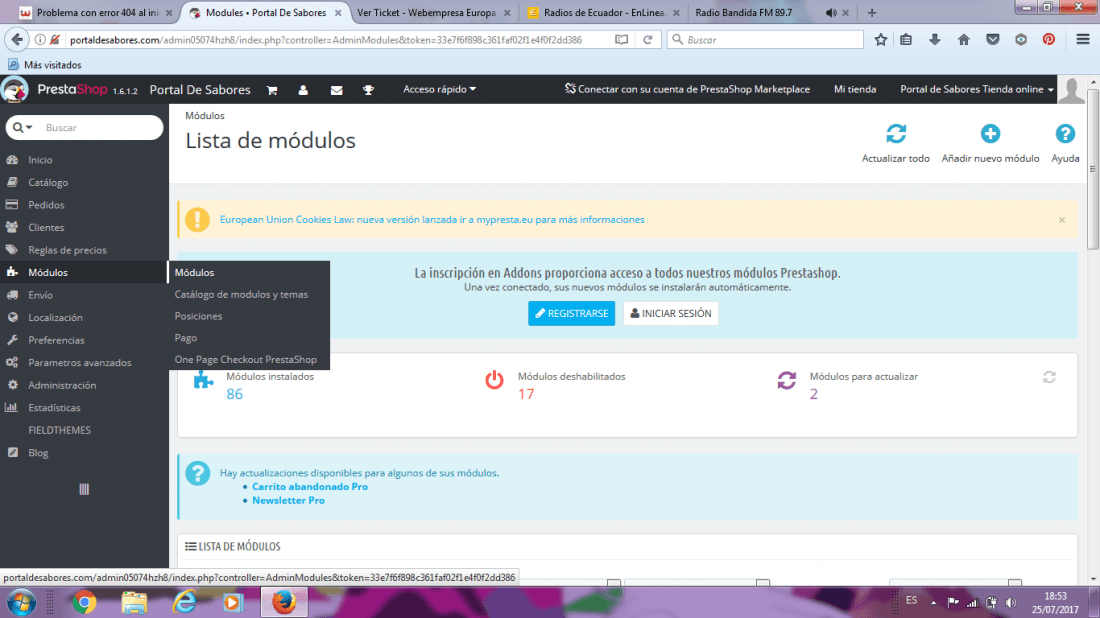Click the Pocket icon in toolbar
The width and height of the screenshot is (1100, 618).
pyautogui.click(x=992, y=40)
